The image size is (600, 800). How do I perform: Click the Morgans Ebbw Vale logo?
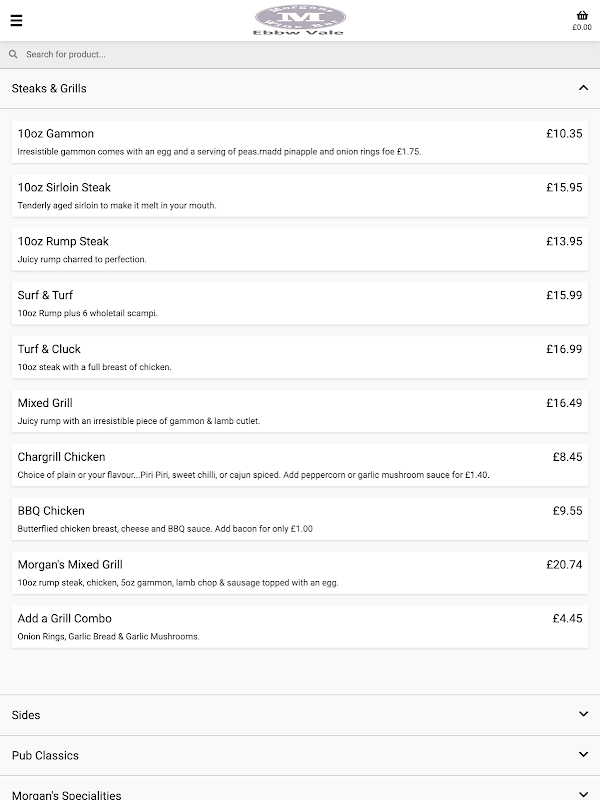(x=300, y=20)
